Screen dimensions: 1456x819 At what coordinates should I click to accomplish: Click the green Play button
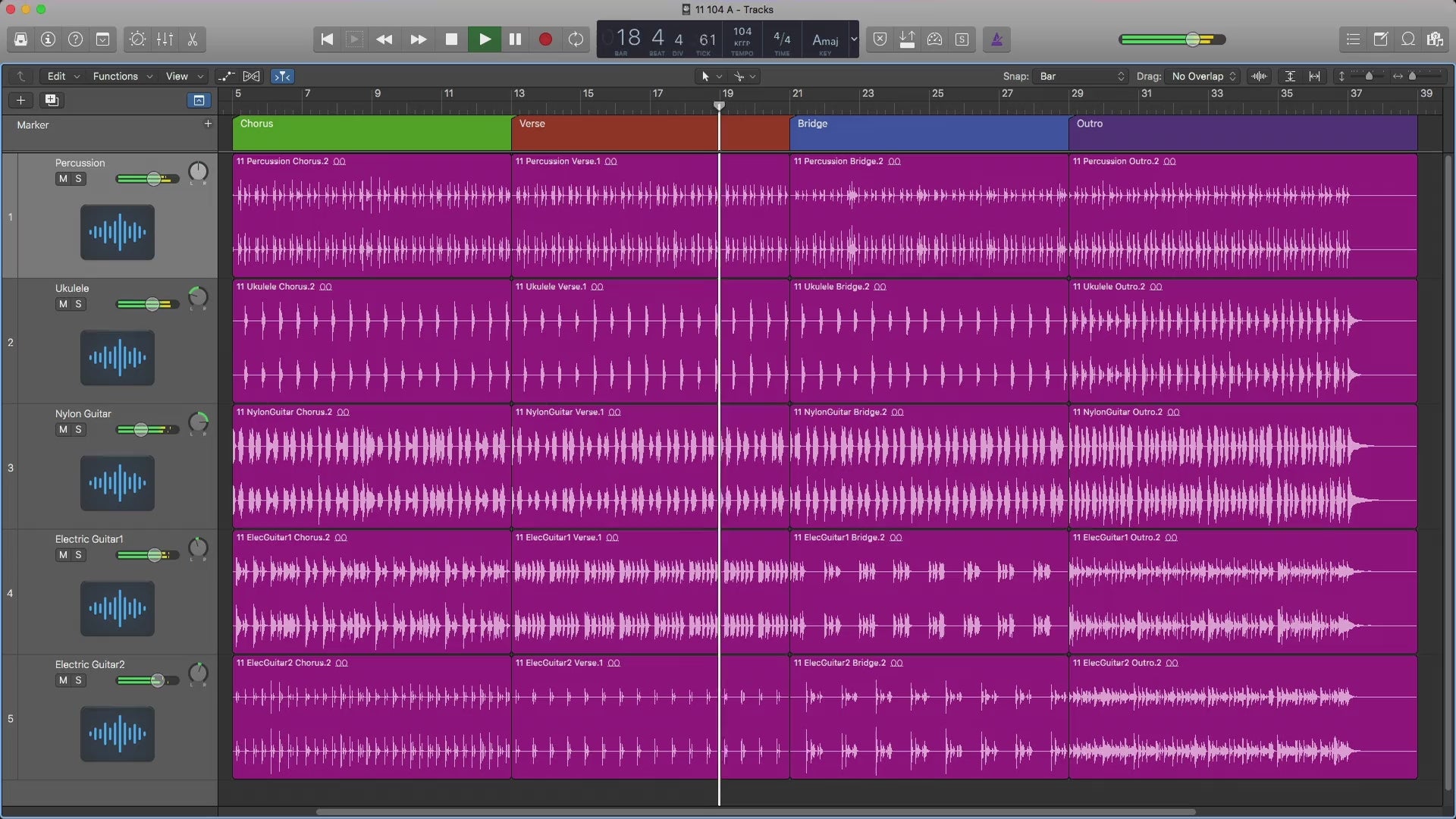[485, 39]
